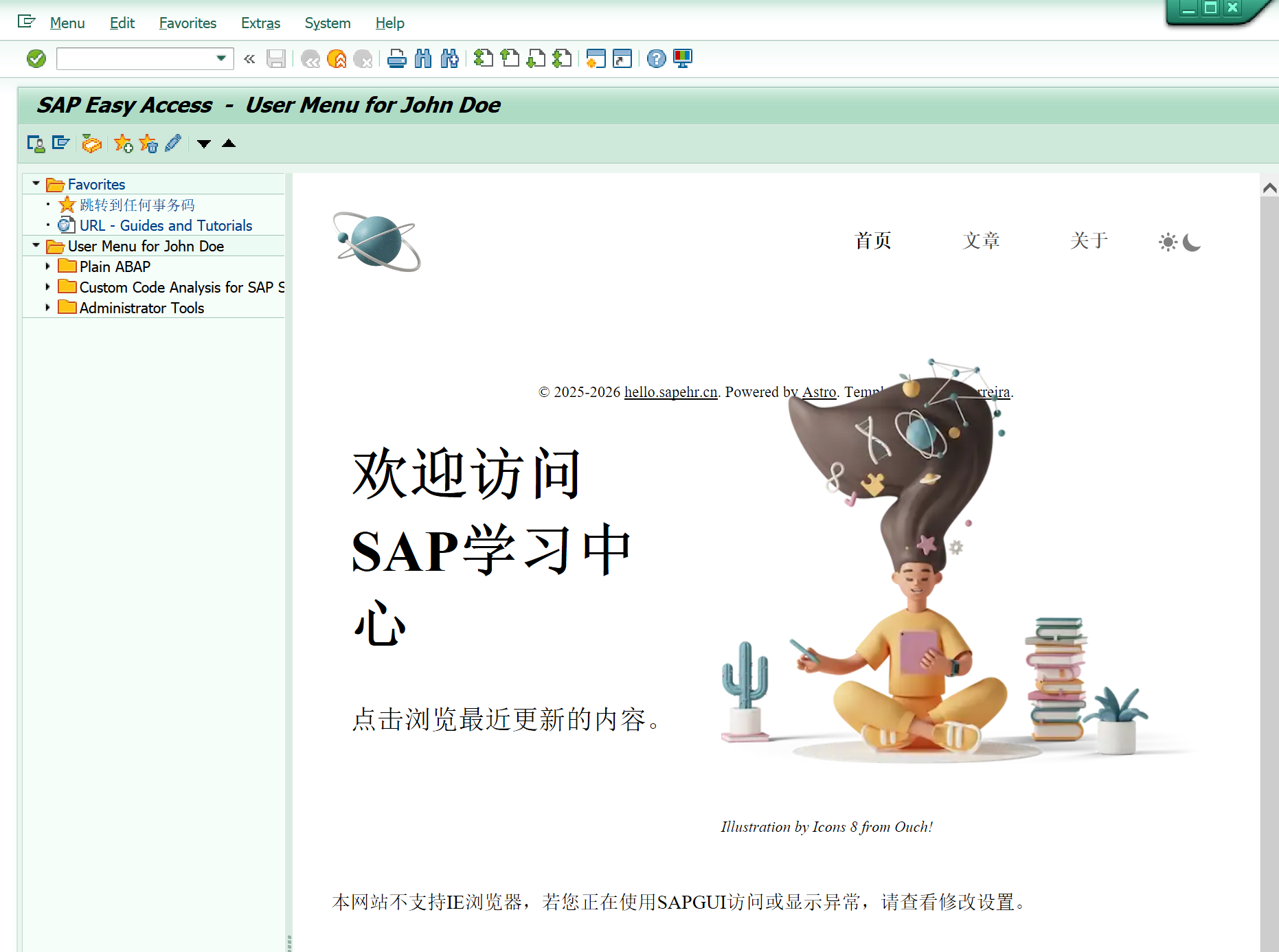Image resolution: width=1279 pixels, height=952 pixels.
Task: Go to Last Page icon
Action: point(562,59)
